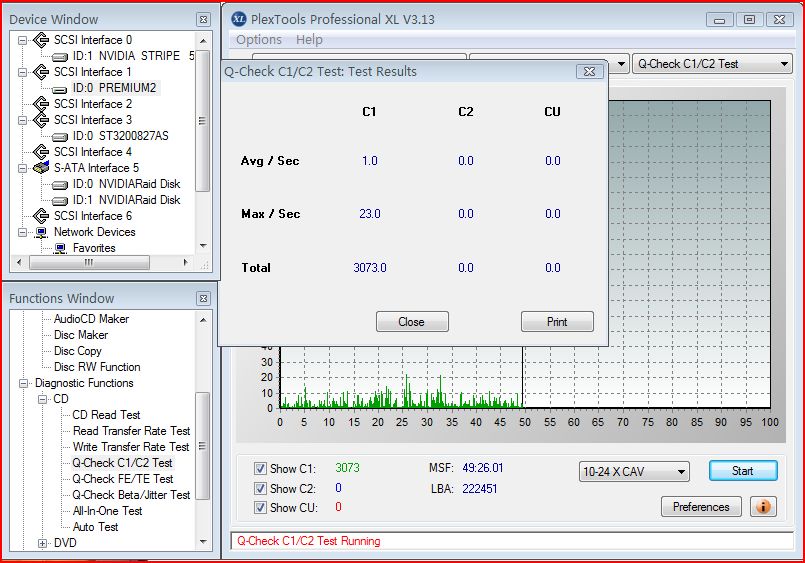Click the SCSI Interface 4 connector icon
This screenshot has width=805, height=563.
pos(41,152)
